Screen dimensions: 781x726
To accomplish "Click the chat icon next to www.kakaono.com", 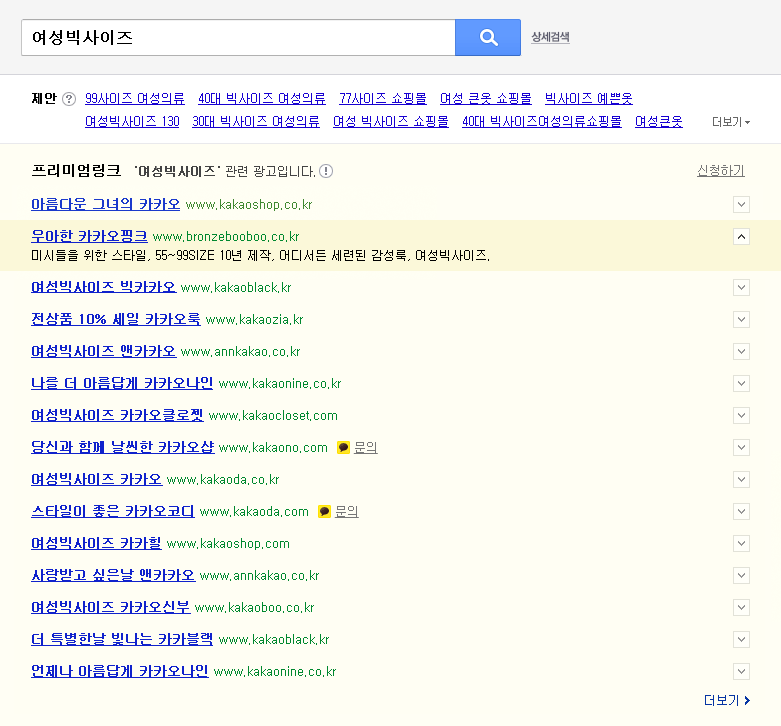I will point(343,448).
